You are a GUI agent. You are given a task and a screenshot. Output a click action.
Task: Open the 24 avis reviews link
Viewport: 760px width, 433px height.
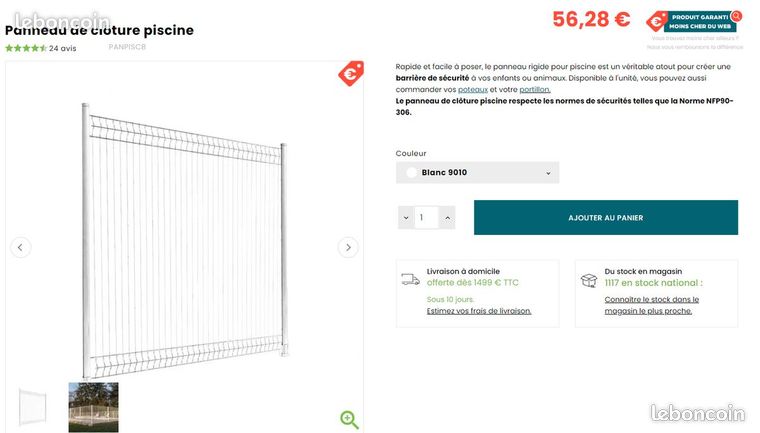click(63, 48)
